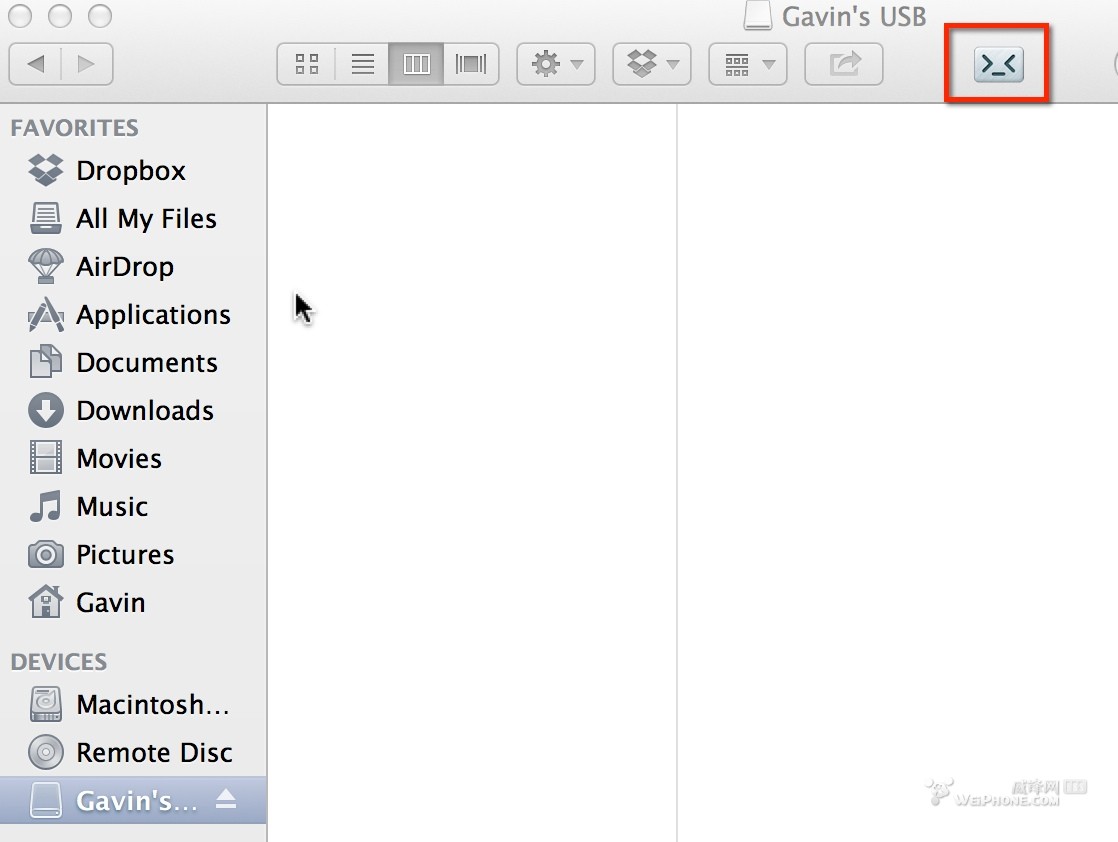The width and height of the screenshot is (1118, 842).
Task: Click the Gavin's USB title drive icon
Action: (x=757, y=15)
